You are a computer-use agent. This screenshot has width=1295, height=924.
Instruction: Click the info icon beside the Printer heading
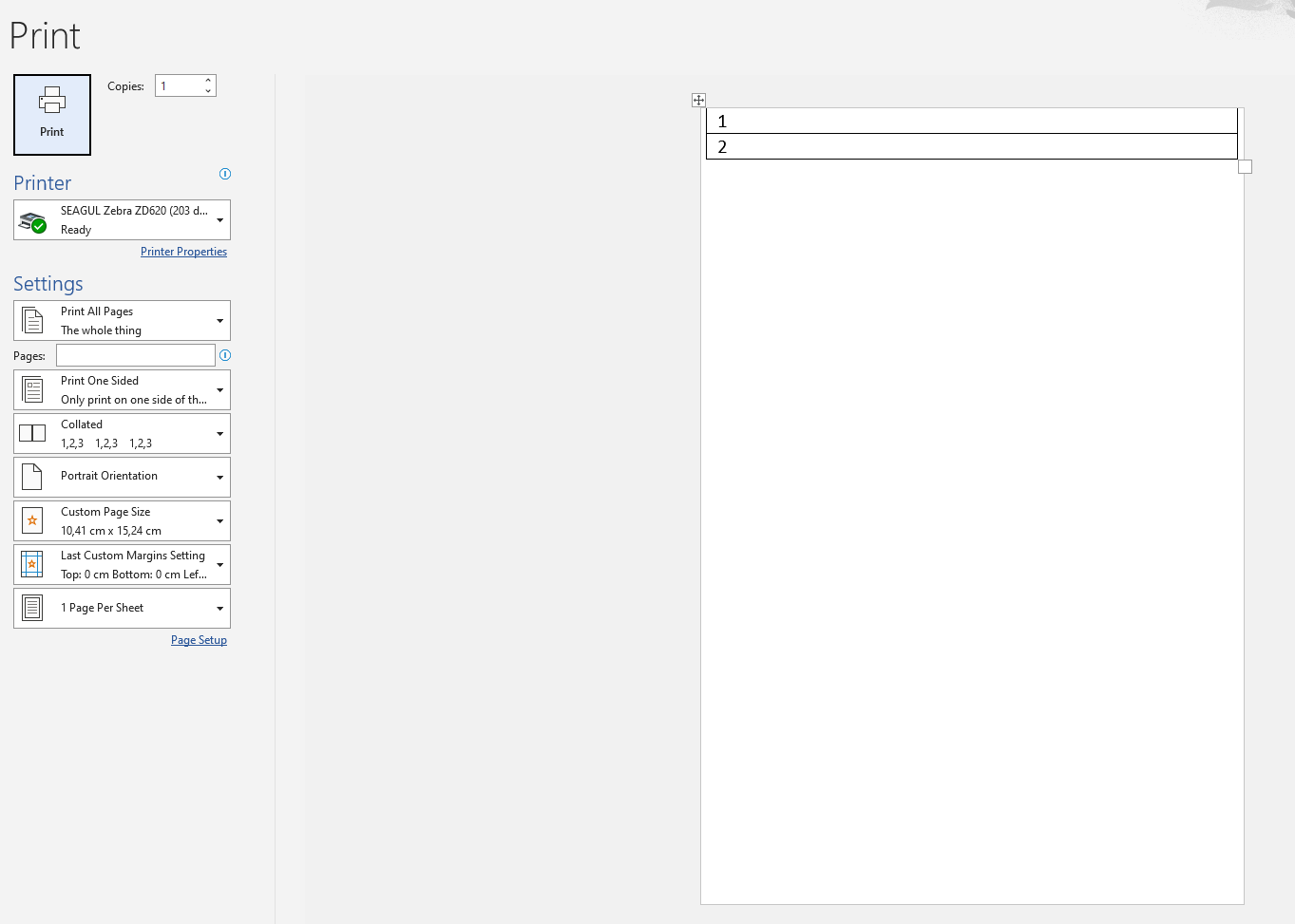click(x=225, y=174)
